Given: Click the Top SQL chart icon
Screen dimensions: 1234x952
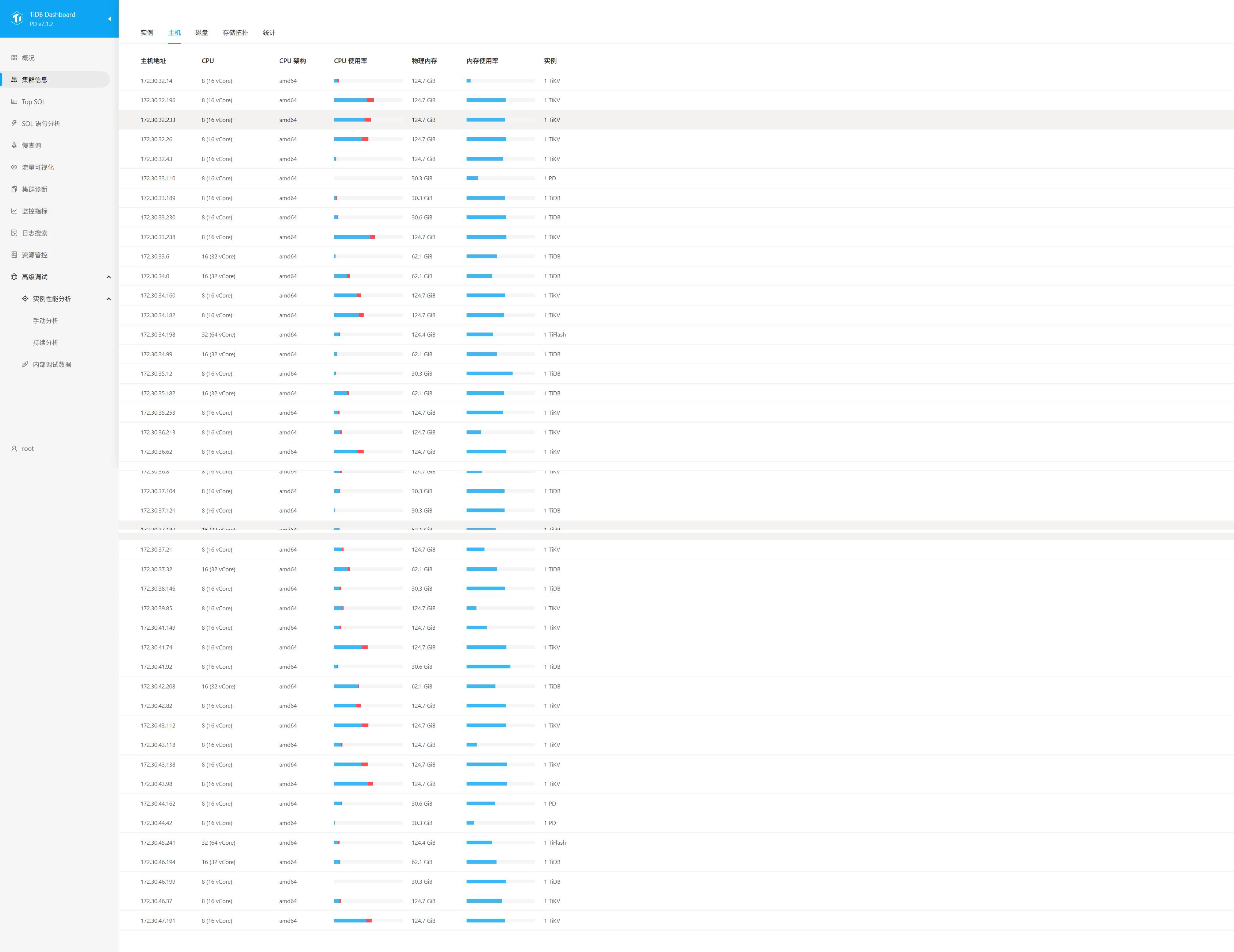Looking at the screenshot, I should pyautogui.click(x=14, y=102).
